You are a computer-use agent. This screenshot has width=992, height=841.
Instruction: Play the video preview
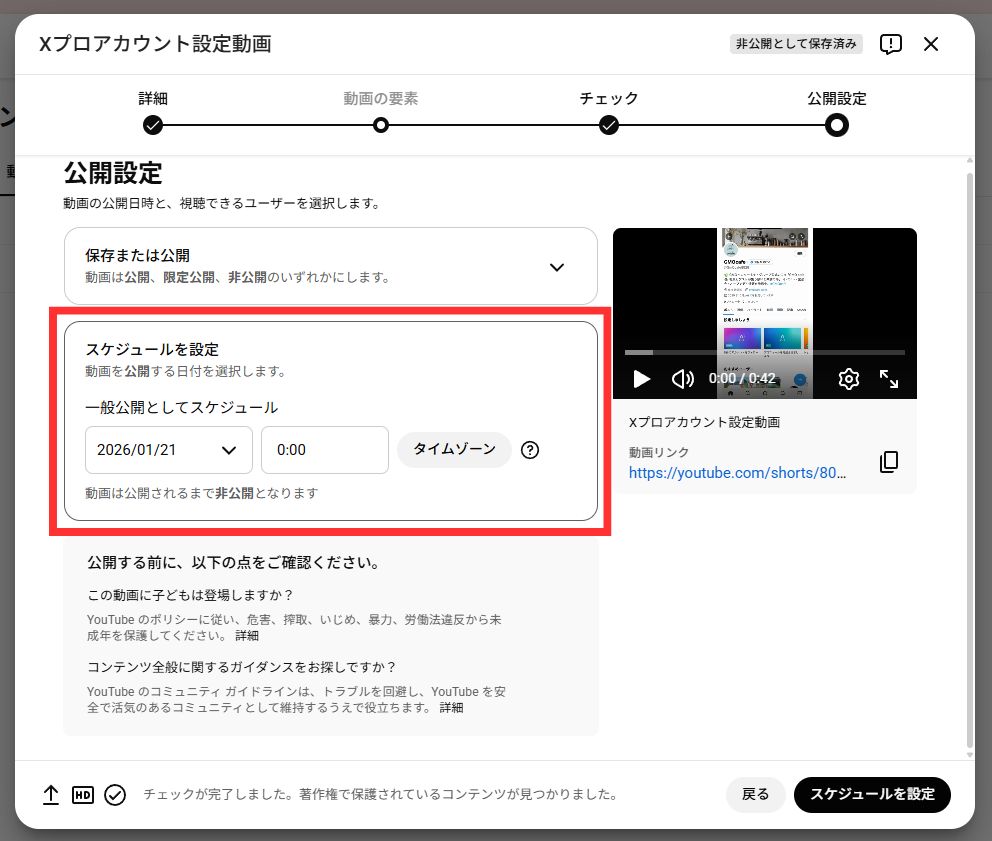pyautogui.click(x=642, y=379)
